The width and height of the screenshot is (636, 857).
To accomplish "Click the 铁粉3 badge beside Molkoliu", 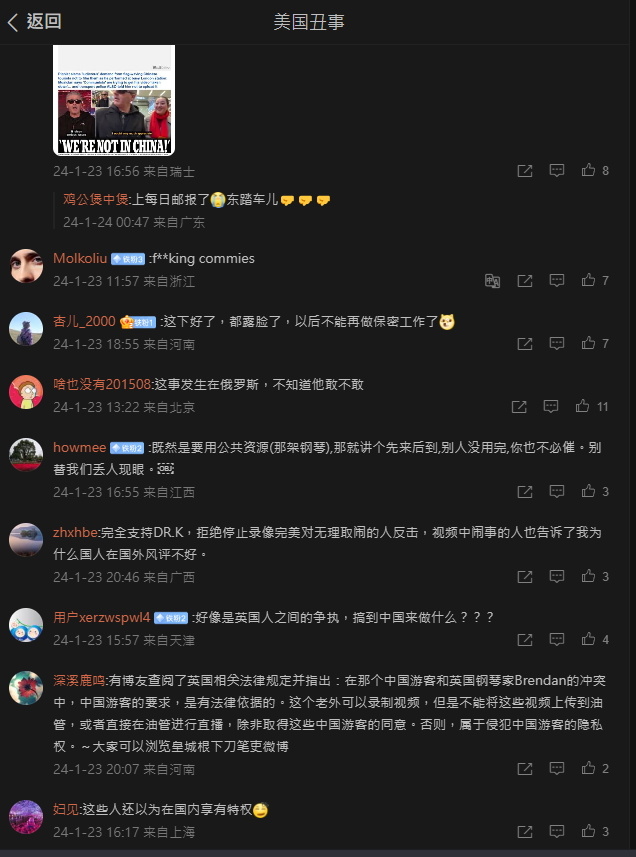I will click(x=128, y=259).
